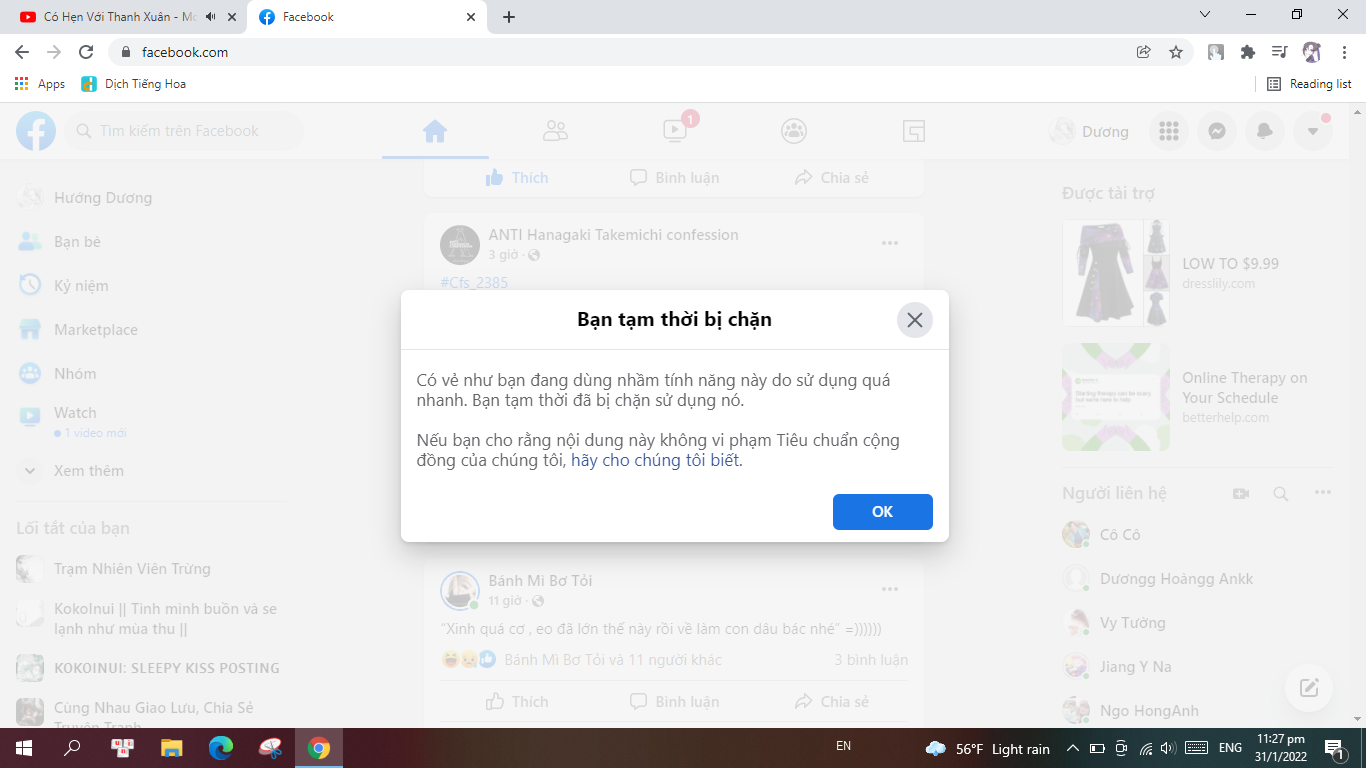1366x768 pixels.
Task: Go to Facebook Home icon
Action: click(434, 130)
